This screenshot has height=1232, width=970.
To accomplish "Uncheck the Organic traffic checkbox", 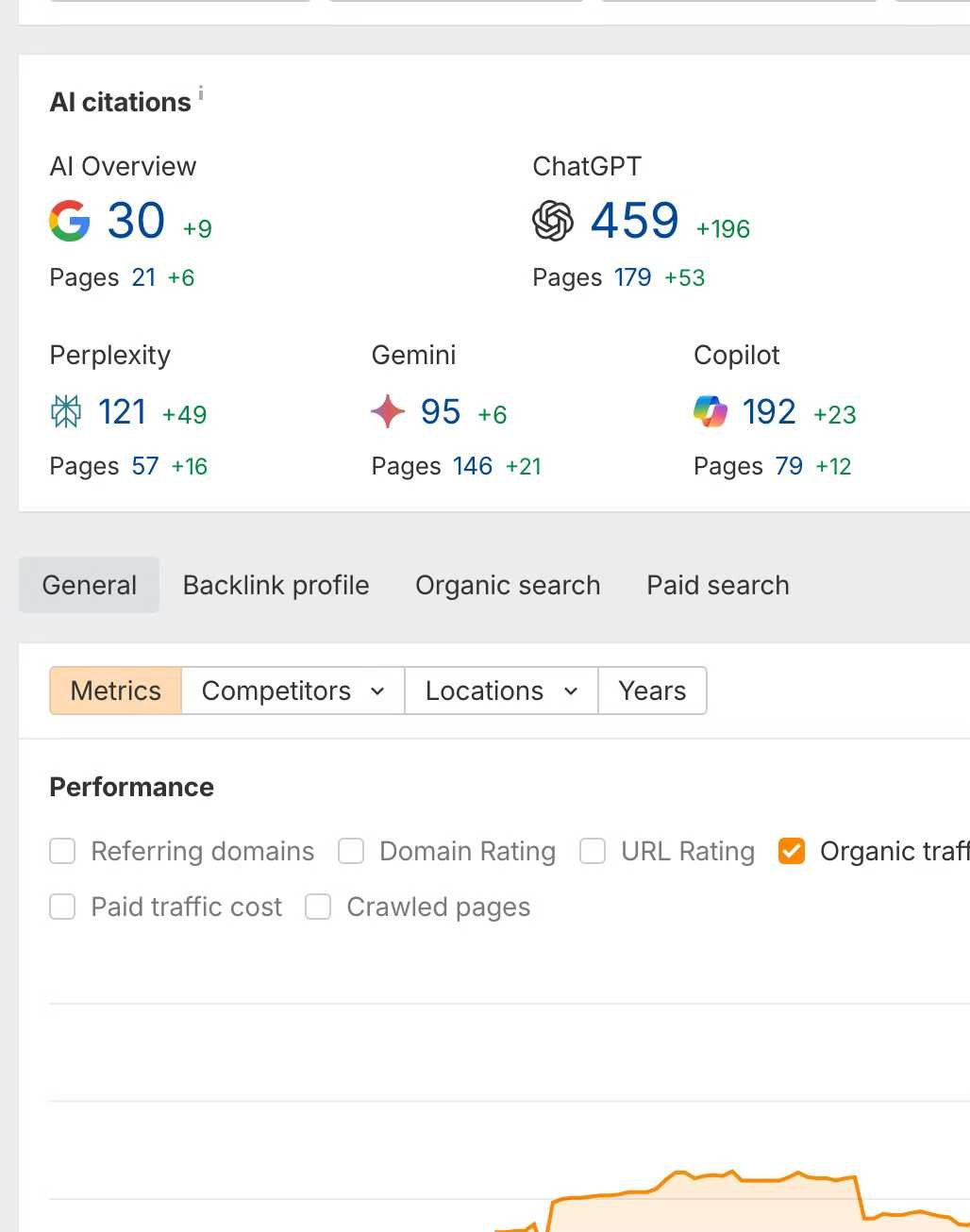I will click(792, 851).
